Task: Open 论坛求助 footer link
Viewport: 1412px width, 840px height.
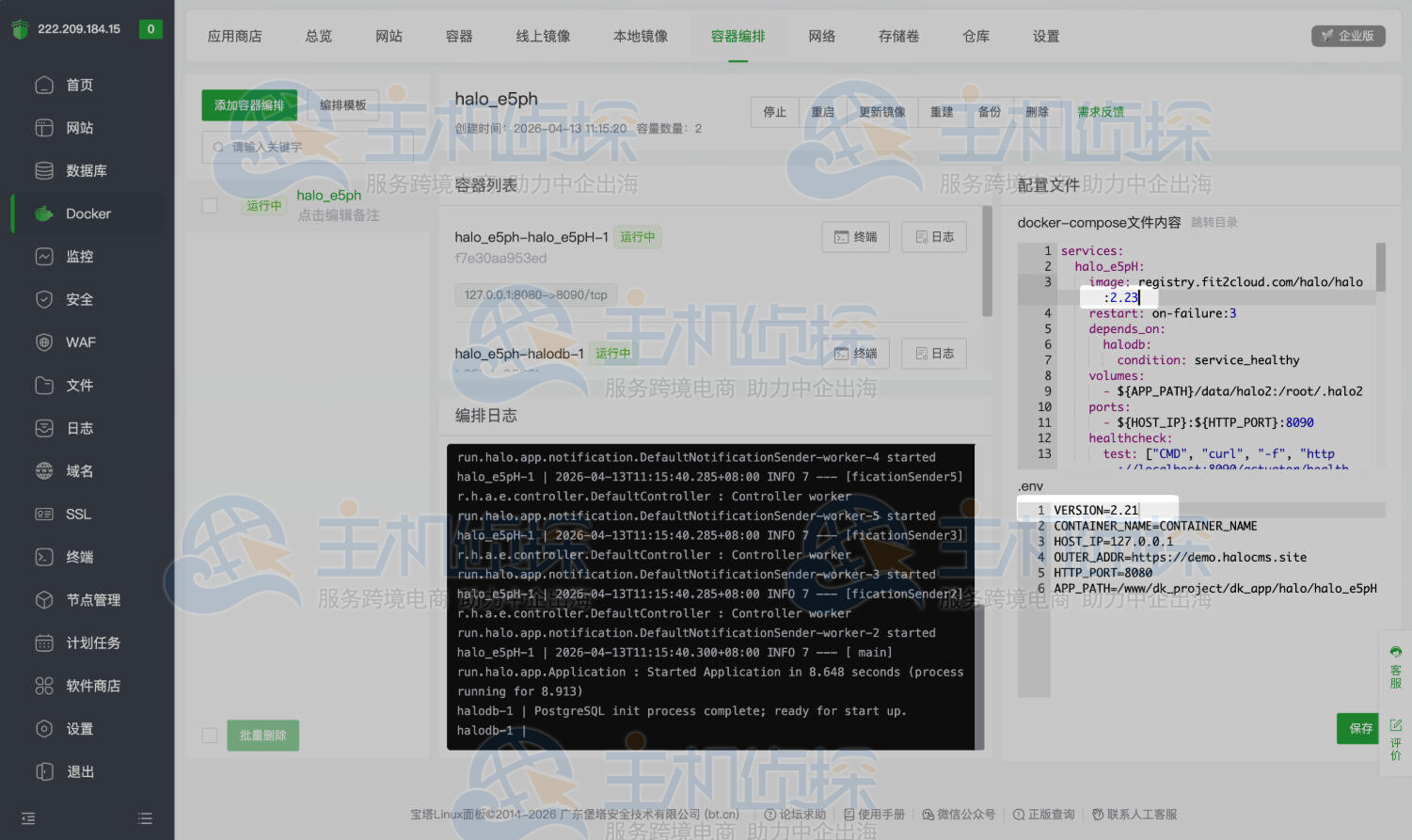Action: (795, 815)
